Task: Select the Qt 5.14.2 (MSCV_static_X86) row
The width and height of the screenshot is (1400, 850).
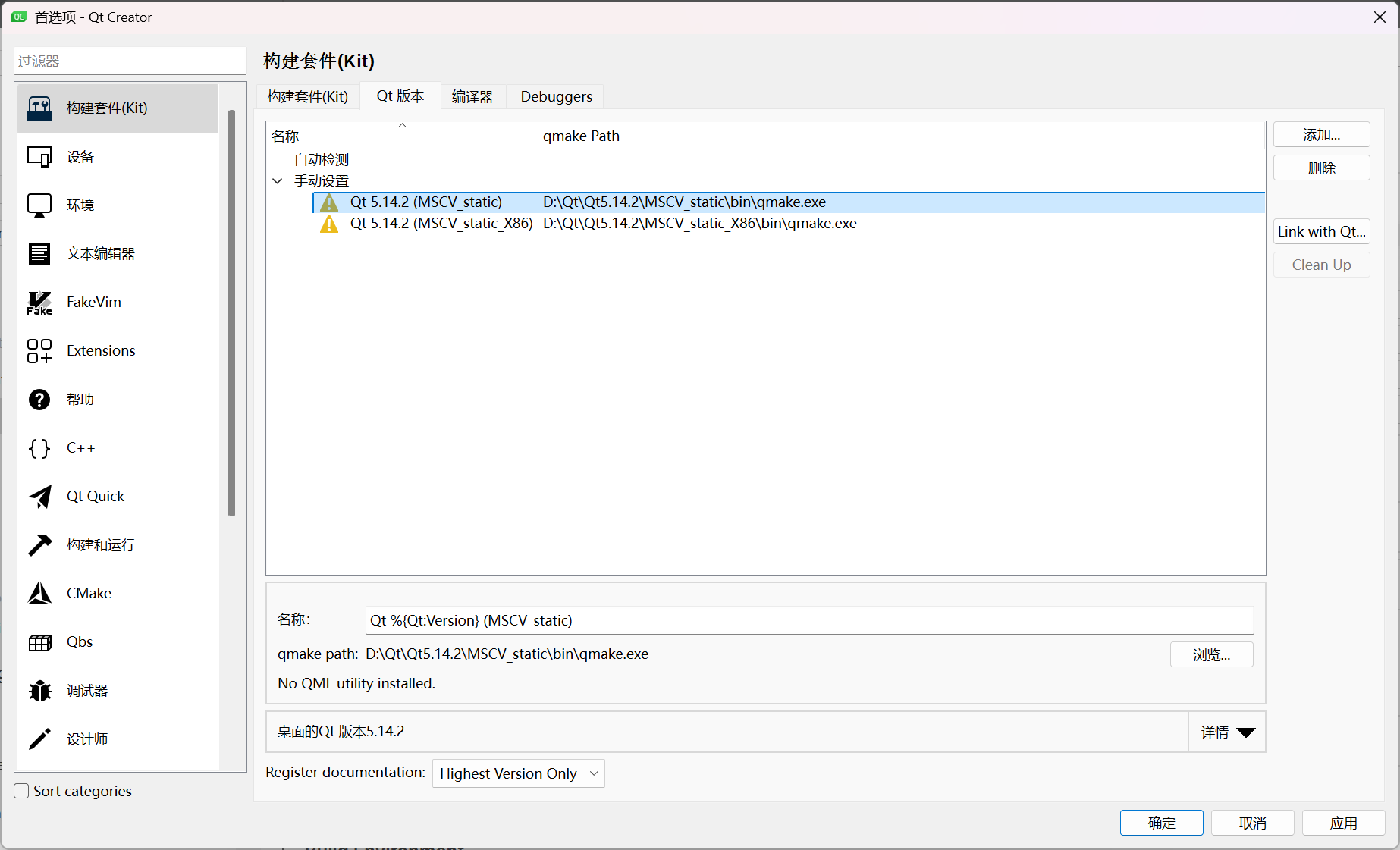Action: click(789, 224)
